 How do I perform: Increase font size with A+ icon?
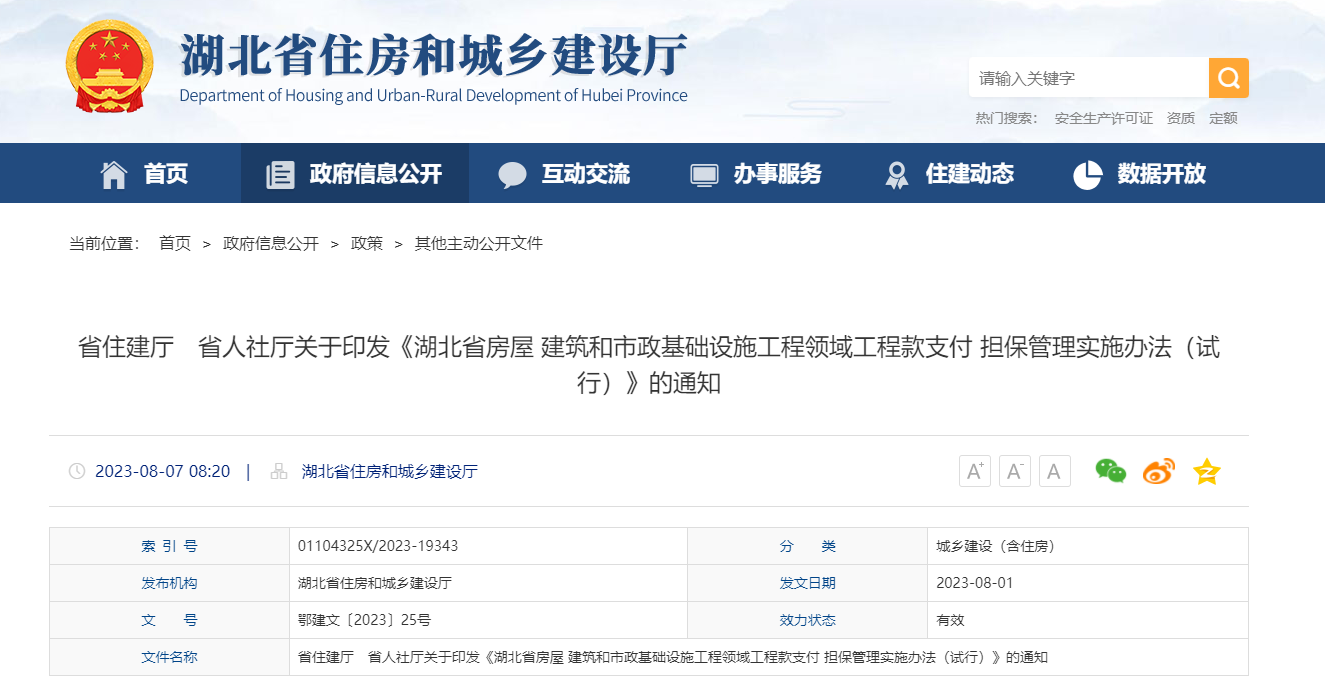click(x=975, y=471)
